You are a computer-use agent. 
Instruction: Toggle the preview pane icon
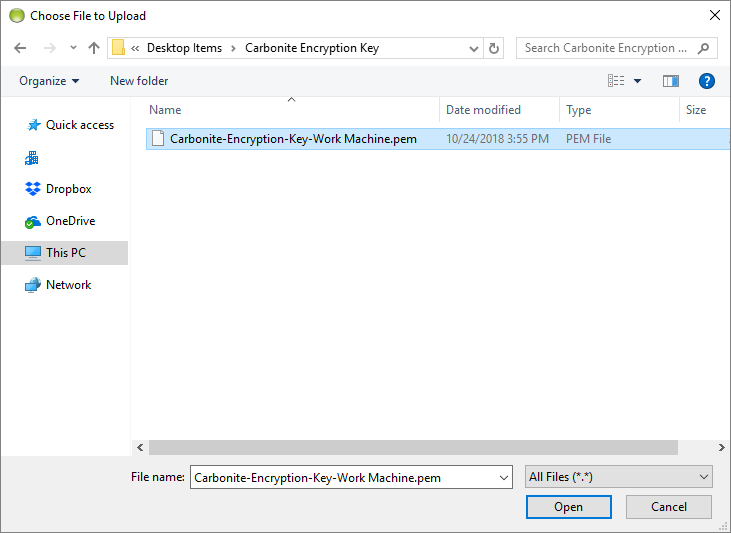pyautogui.click(x=670, y=81)
